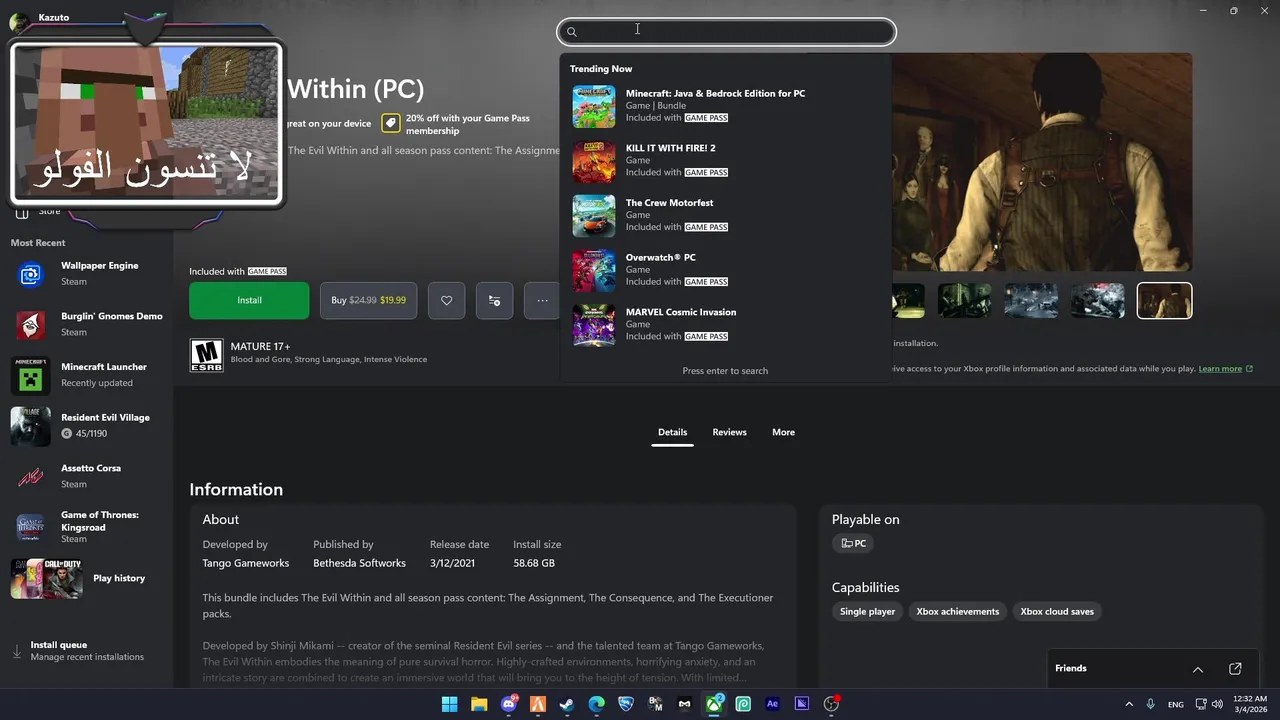Click the microphone tray icon
This screenshot has width=1280, height=720.
pos(1151,704)
